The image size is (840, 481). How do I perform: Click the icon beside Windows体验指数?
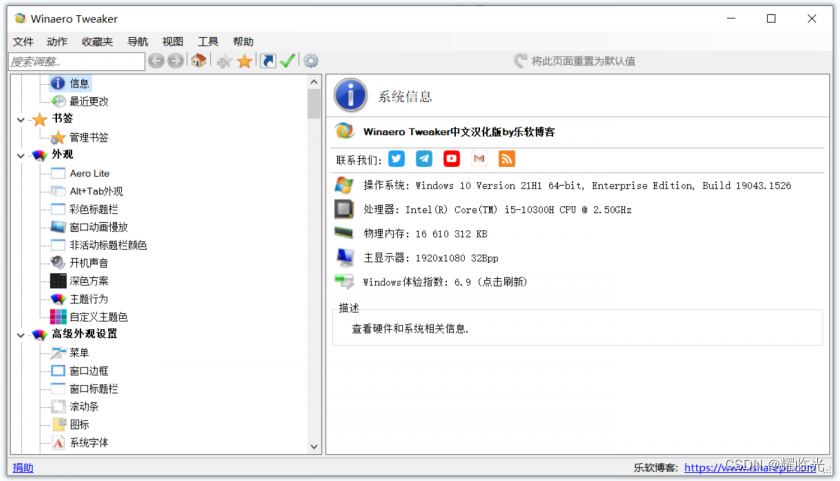pos(344,281)
